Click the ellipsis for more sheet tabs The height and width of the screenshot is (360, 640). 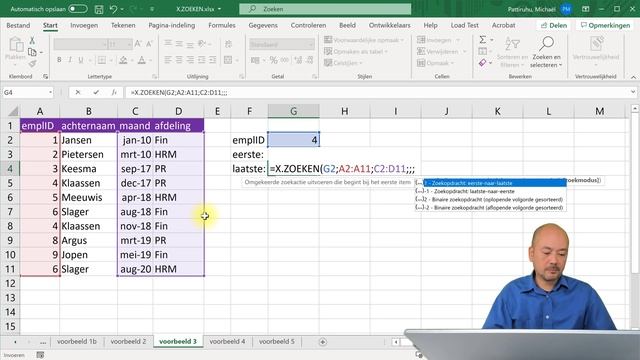pyautogui.click(x=43, y=342)
